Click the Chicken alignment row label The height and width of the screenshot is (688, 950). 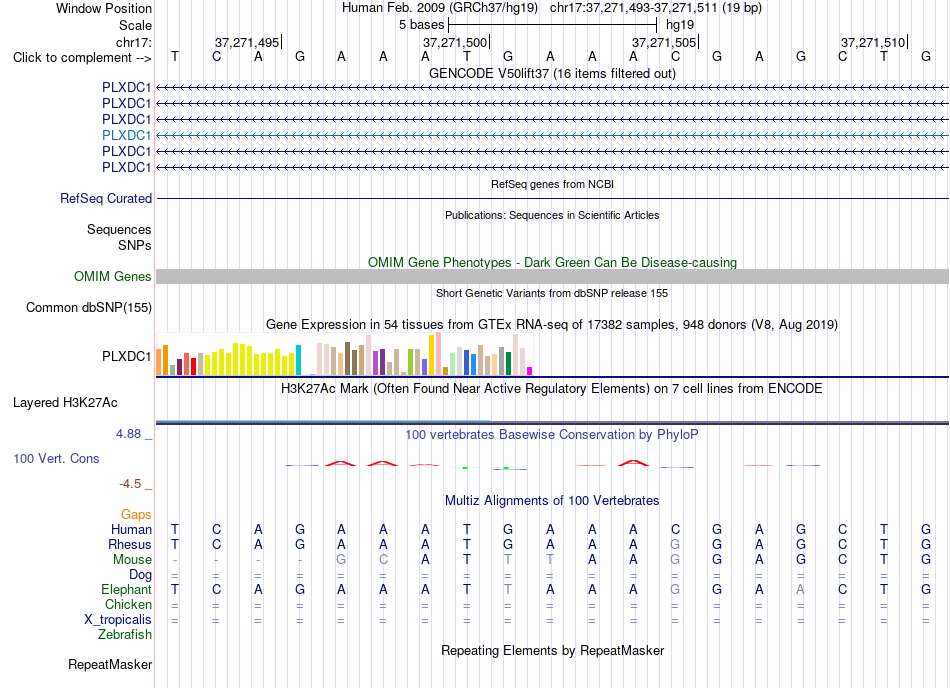click(128, 604)
